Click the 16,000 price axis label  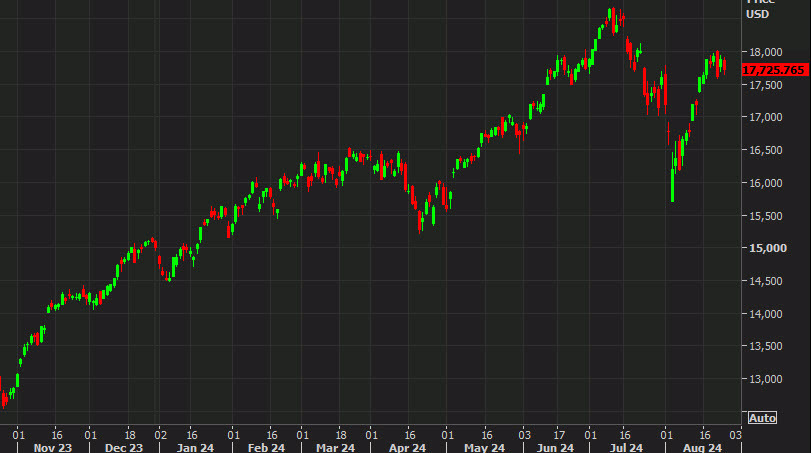click(x=765, y=183)
